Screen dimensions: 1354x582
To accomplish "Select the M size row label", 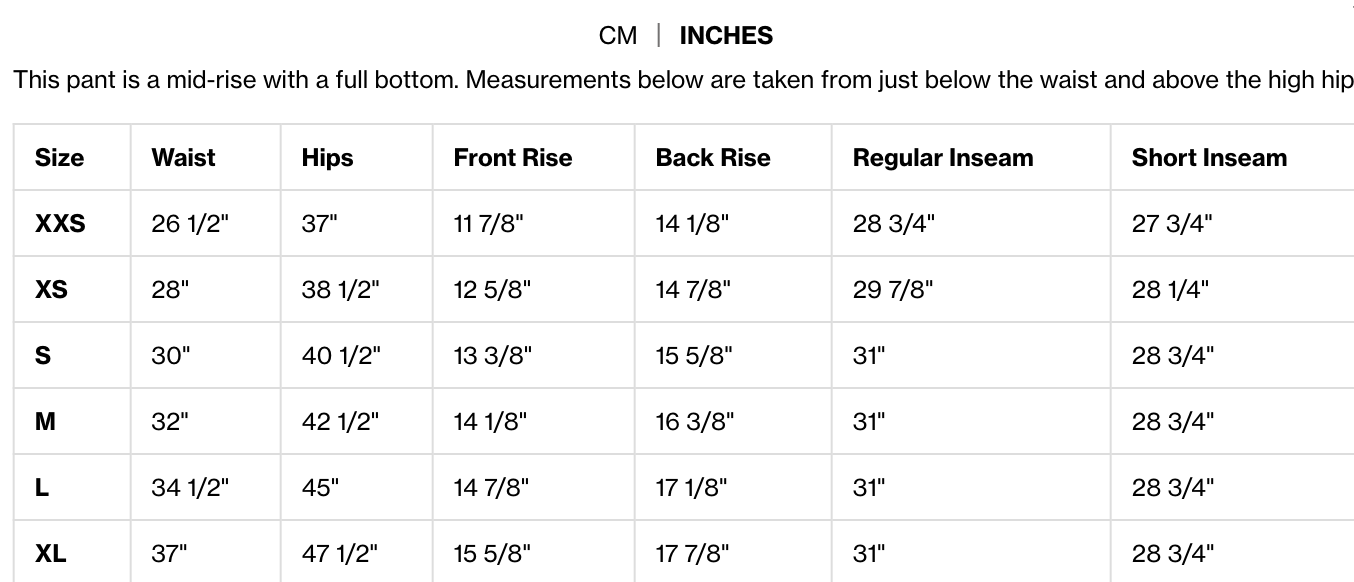I will [45, 422].
